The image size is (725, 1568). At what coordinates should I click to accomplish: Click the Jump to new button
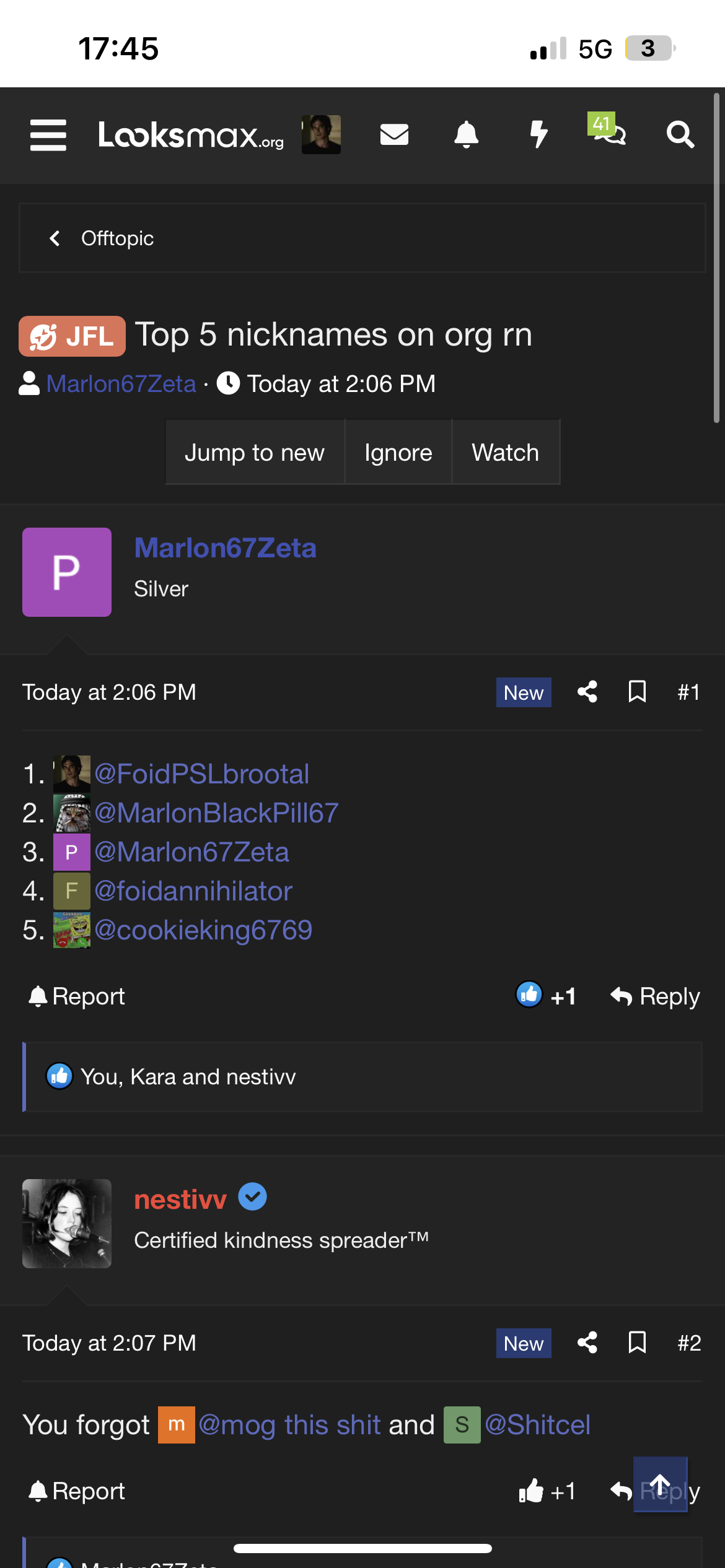click(255, 453)
